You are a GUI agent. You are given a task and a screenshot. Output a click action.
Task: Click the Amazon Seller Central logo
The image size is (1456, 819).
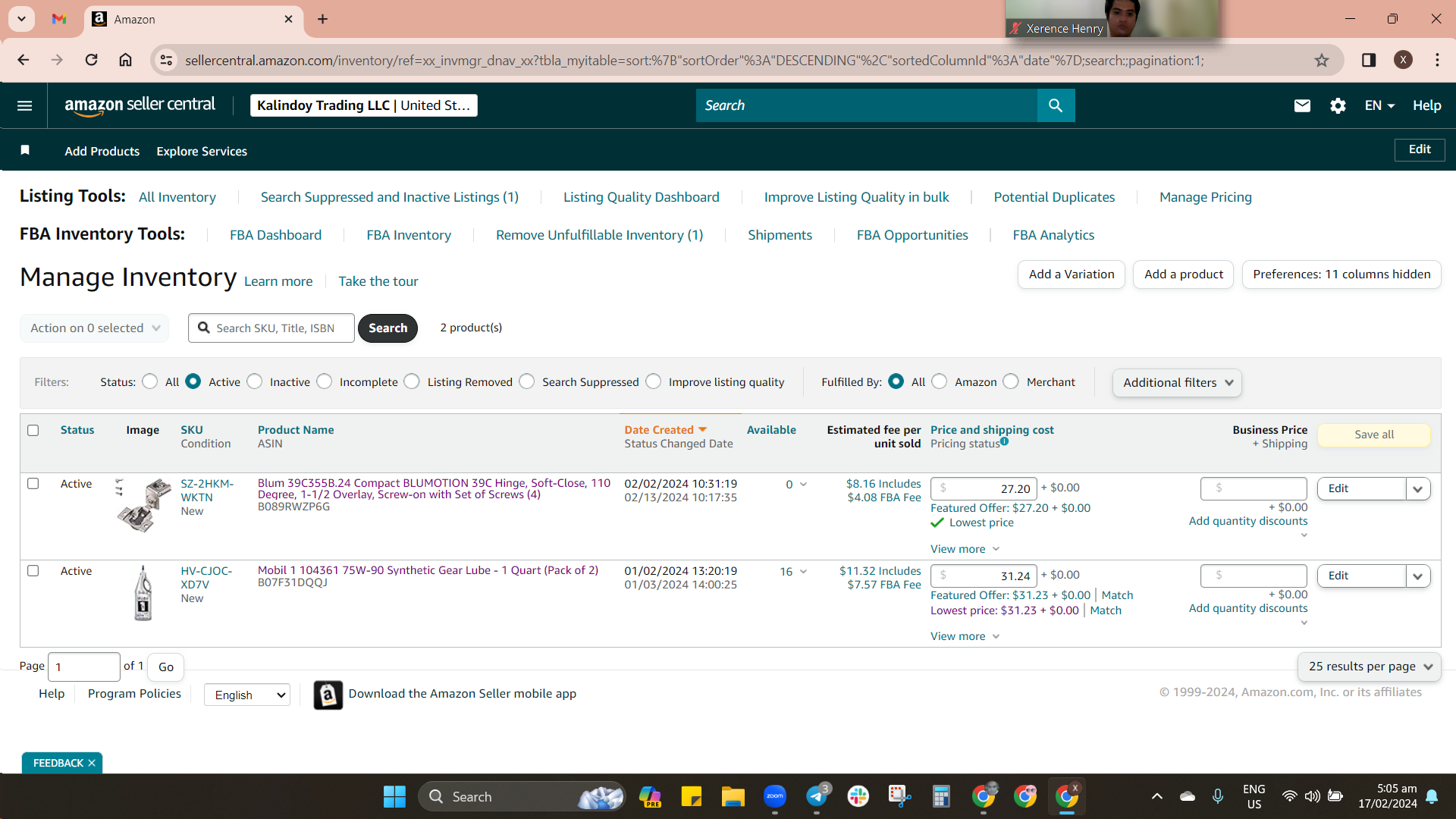[x=140, y=105]
